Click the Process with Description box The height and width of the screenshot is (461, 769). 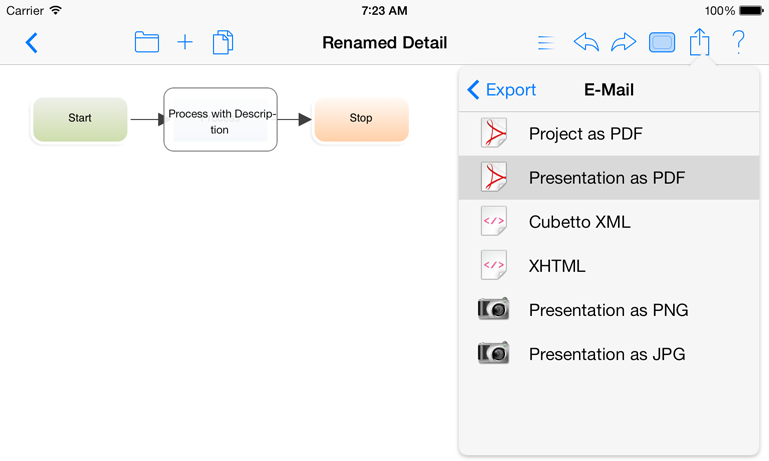pyautogui.click(x=220, y=120)
